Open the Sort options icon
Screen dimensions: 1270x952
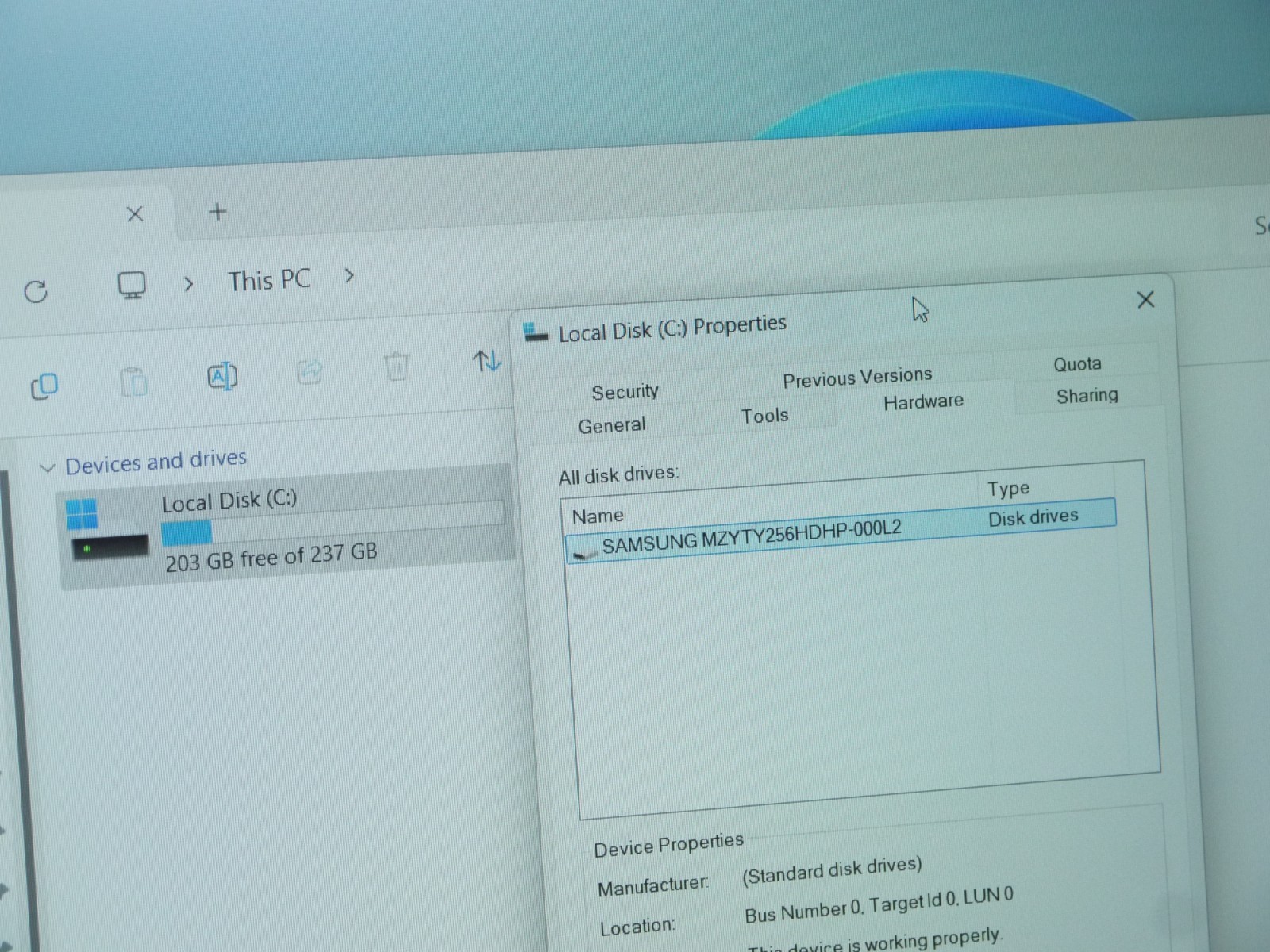487,361
